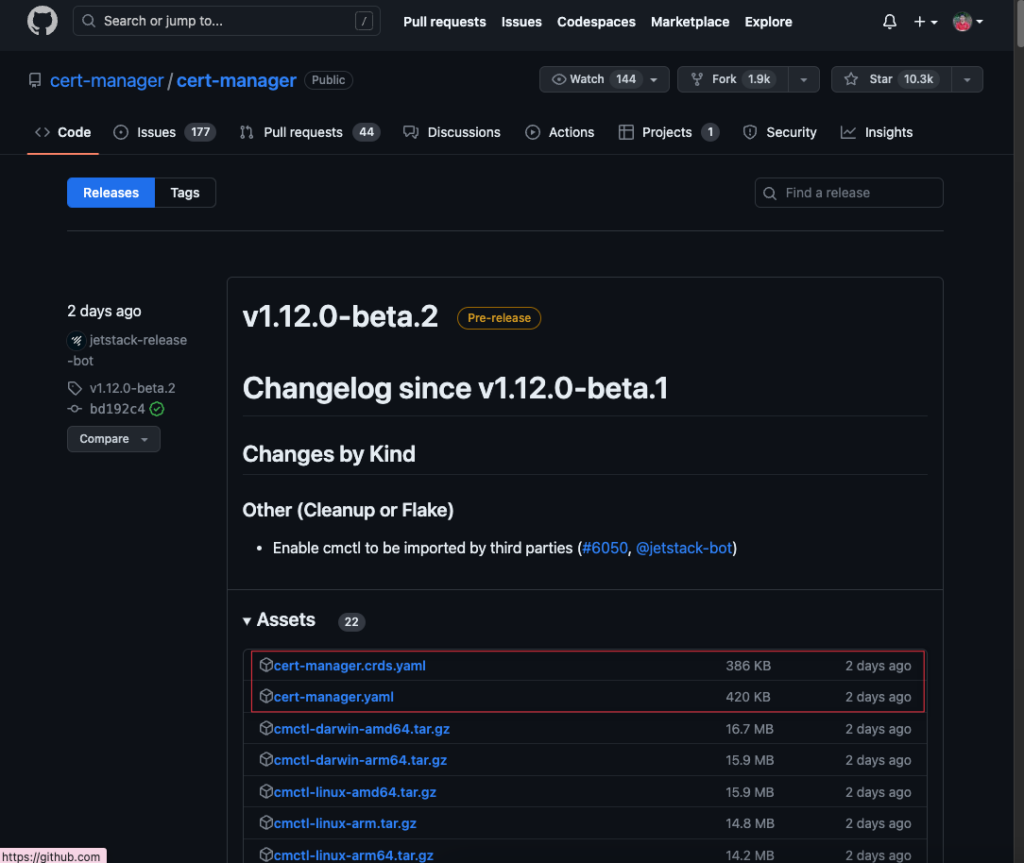Viewport: 1024px width, 863px height.
Task: Click the green verified check icon
Action: click(x=157, y=409)
